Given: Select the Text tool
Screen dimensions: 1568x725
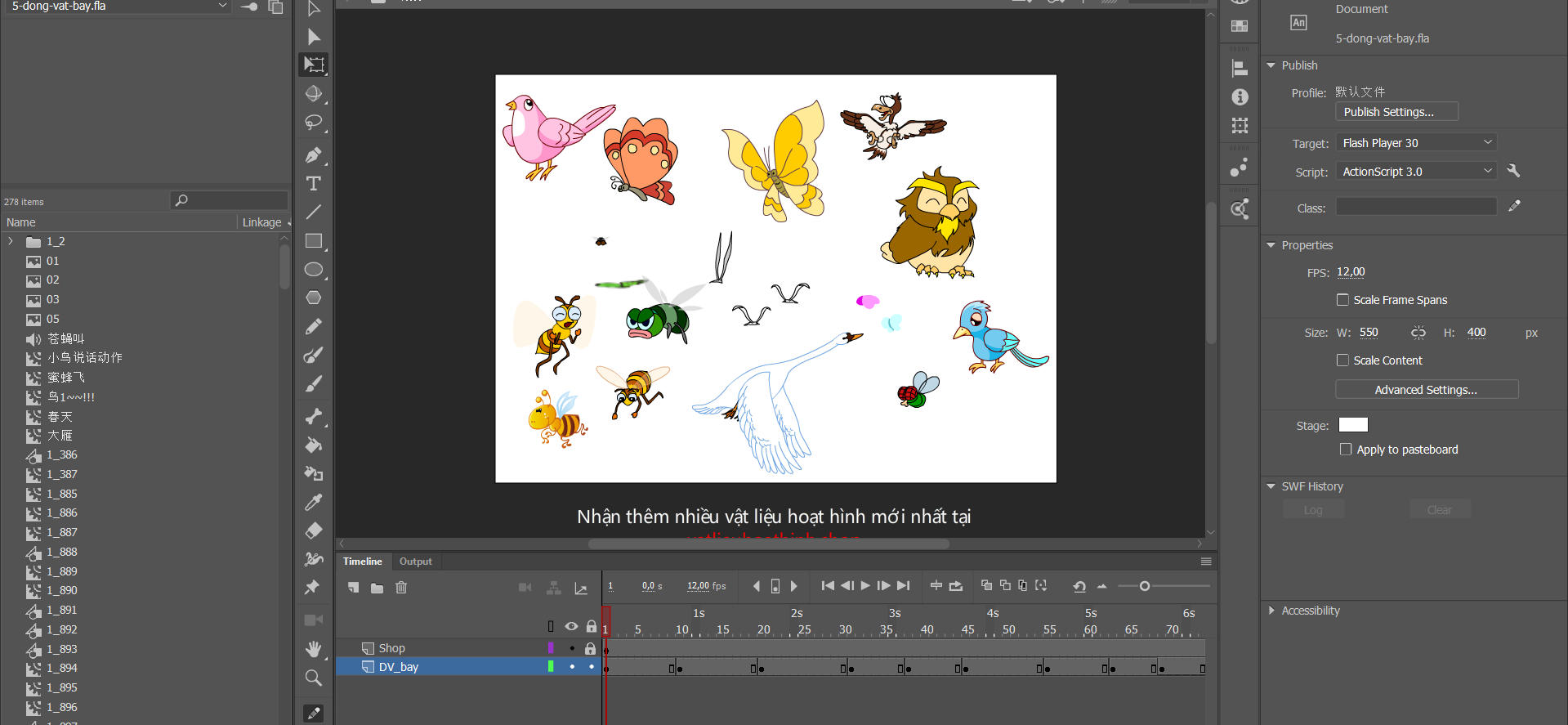Looking at the screenshot, I should pyautogui.click(x=313, y=184).
